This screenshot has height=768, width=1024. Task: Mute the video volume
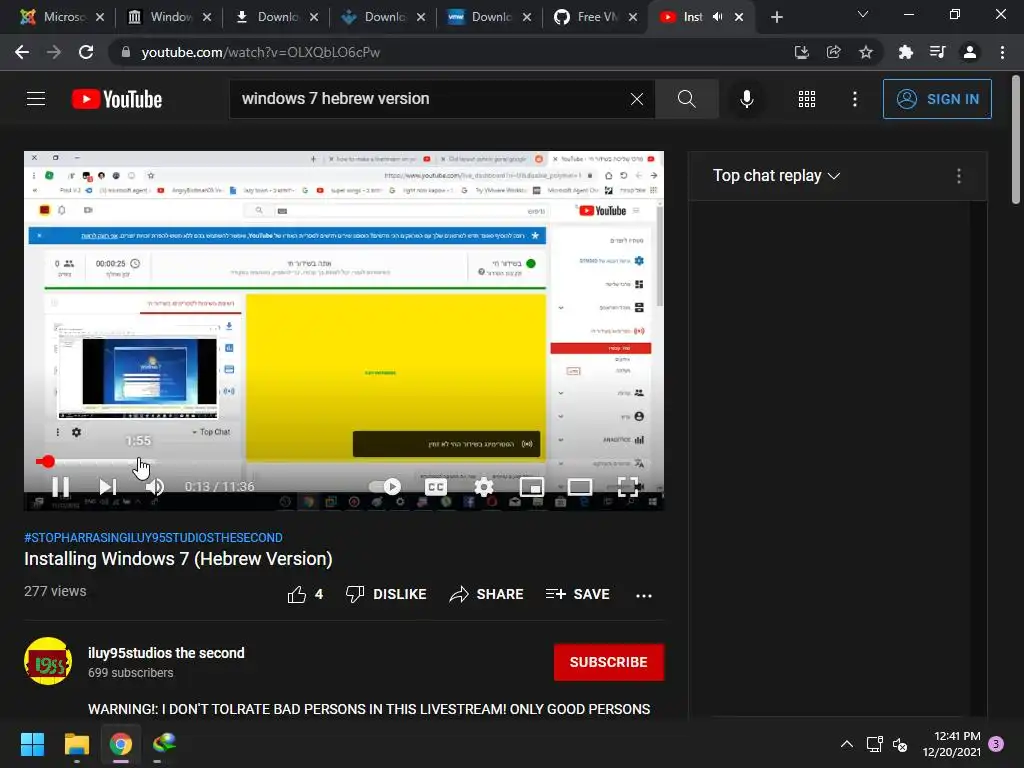point(155,487)
